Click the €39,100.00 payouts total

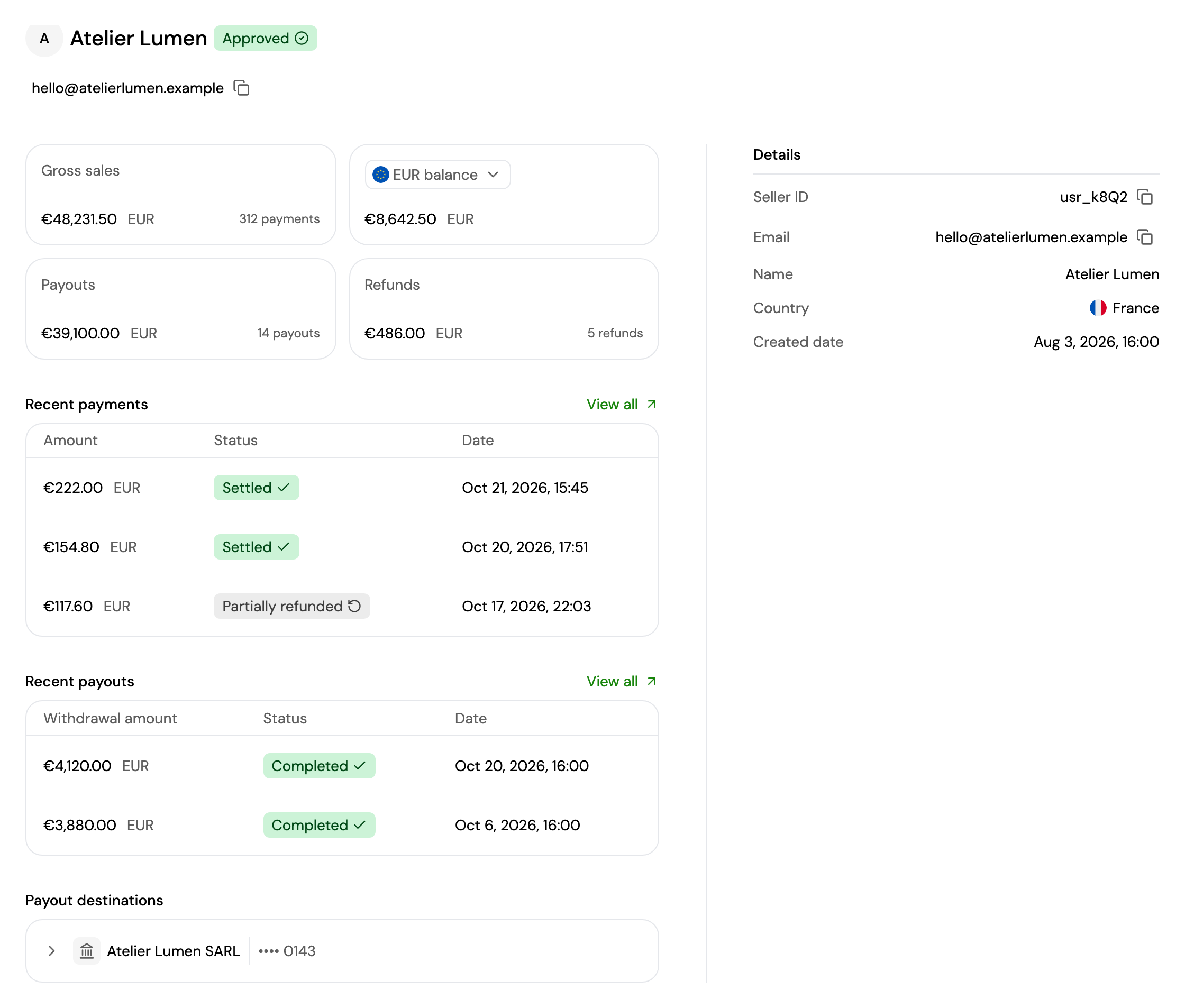(80, 333)
